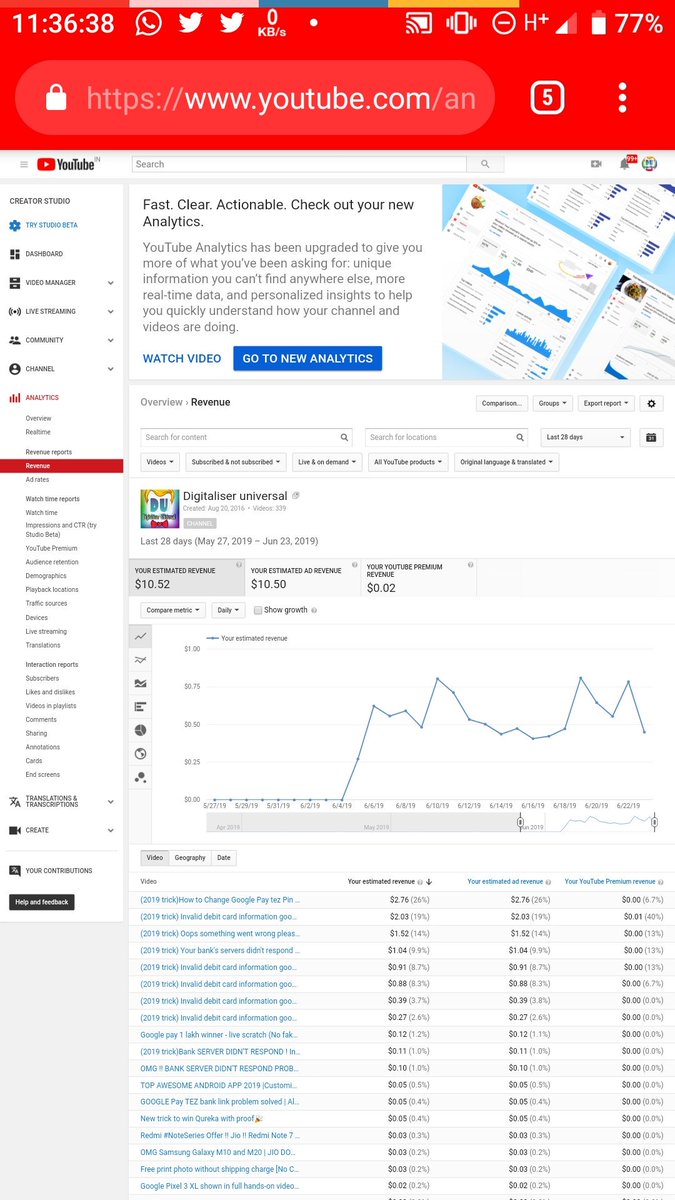Select the stacked area chart icon
Screen dimensions: 675x1200
click(x=141, y=683)
